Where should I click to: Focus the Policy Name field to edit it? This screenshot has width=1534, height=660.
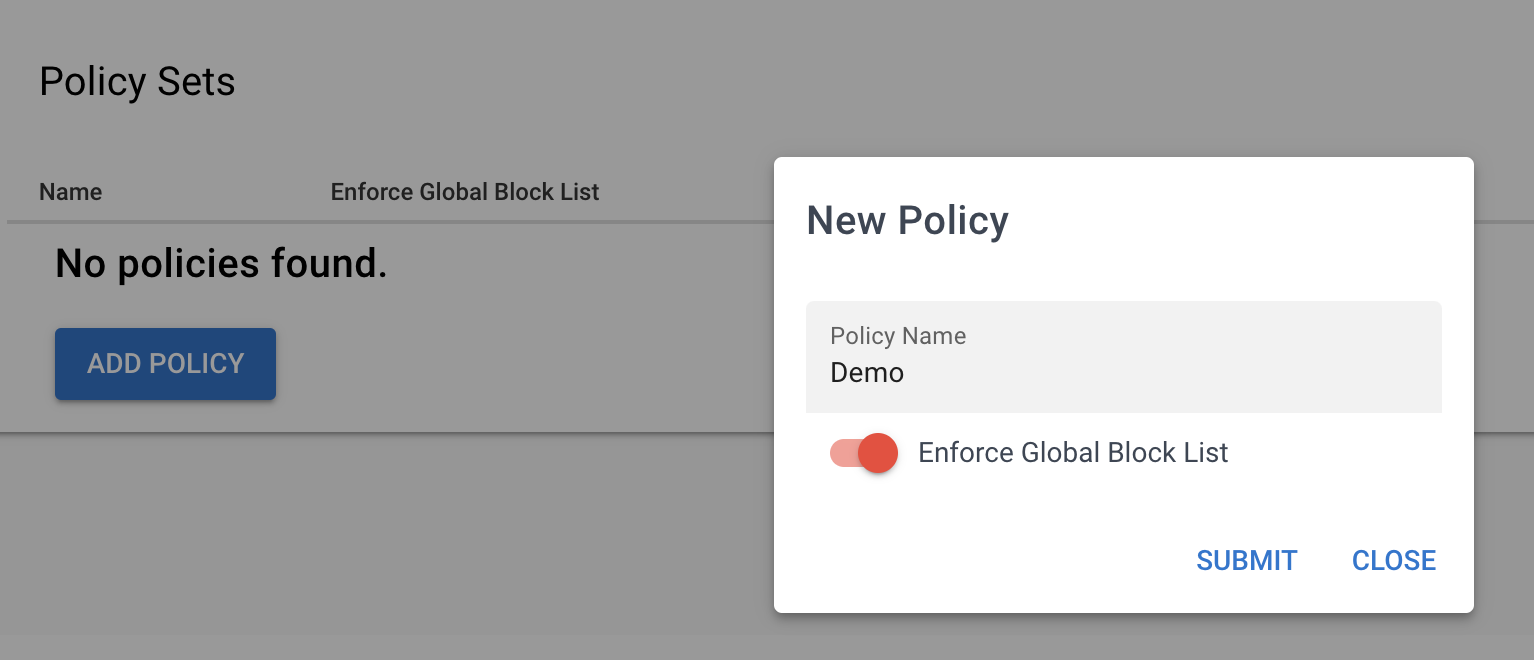1122,372
